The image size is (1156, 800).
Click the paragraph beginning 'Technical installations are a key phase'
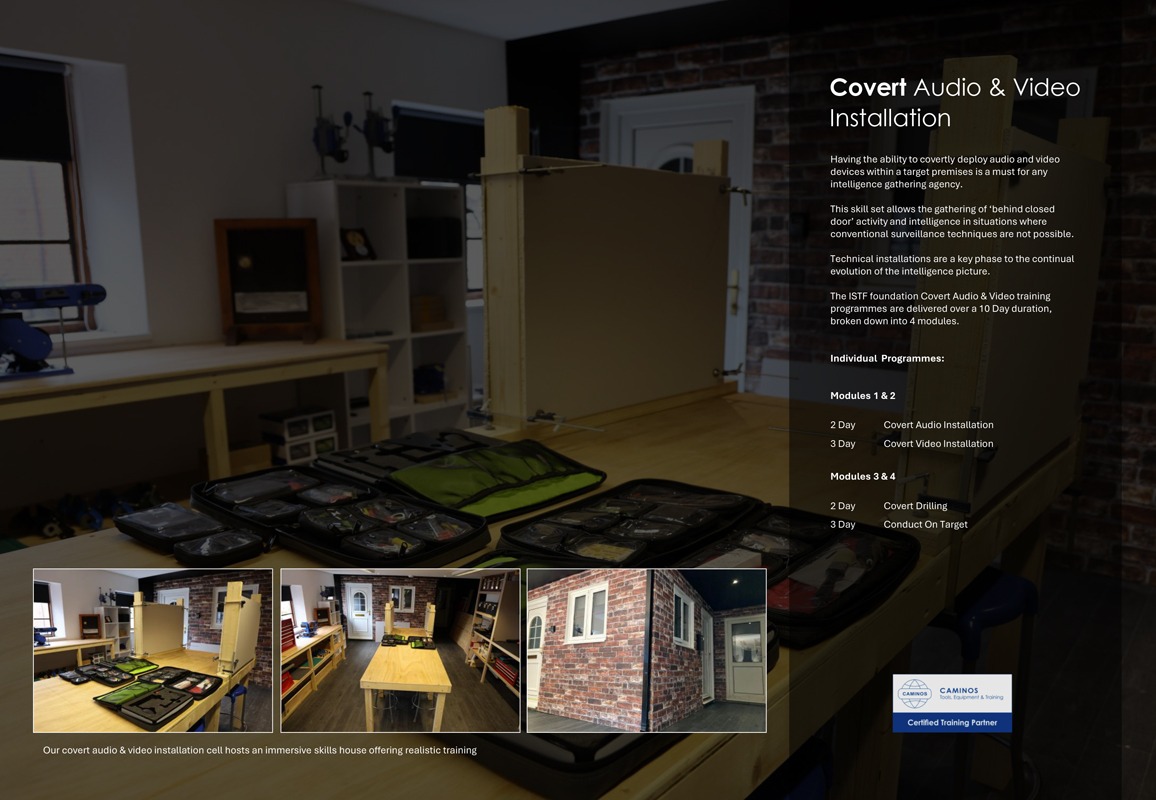951,265
